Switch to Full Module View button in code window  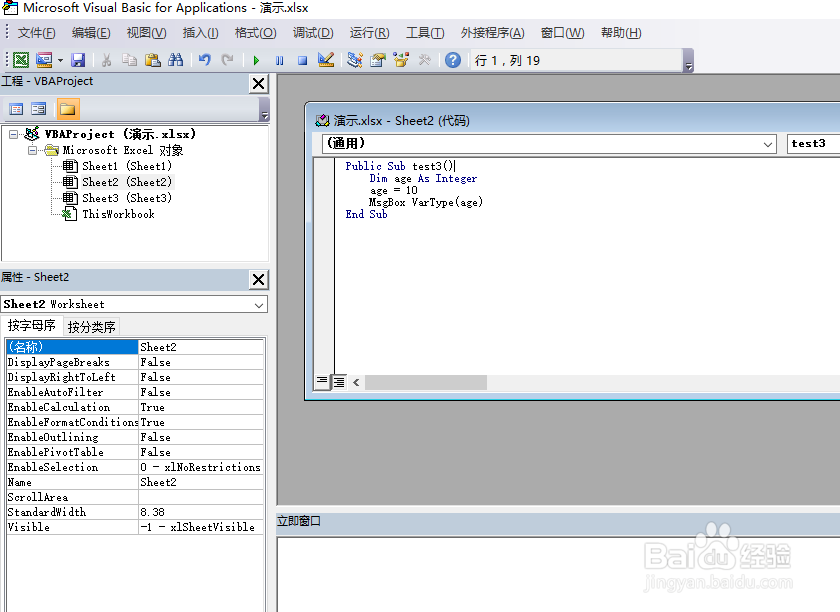(x=339, y=382)
